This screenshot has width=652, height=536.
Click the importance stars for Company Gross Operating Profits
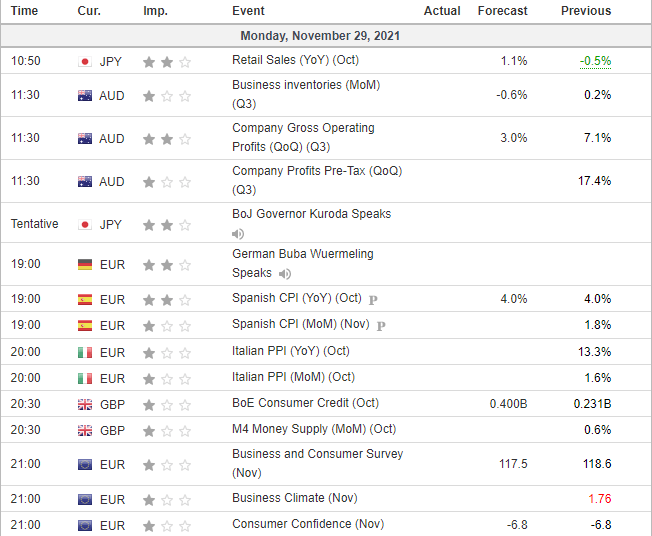[166, 139]
